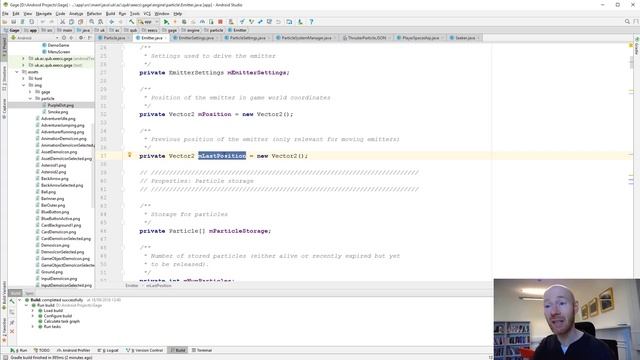The image size is (640, 360).
Task: Click the Run app green play icon
Action: click(166, 22)
